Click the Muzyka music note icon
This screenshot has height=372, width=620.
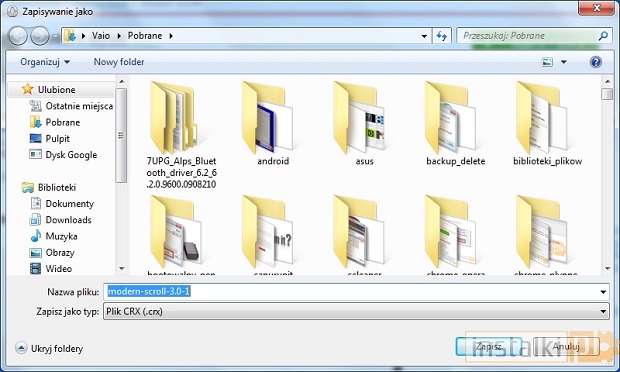(36, 236)
